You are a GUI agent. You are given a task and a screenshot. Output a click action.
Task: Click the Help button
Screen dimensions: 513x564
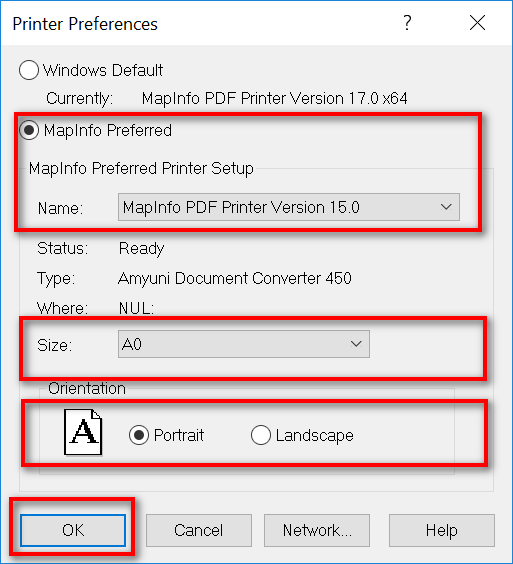pyautogui.click(x=442, y=530)
